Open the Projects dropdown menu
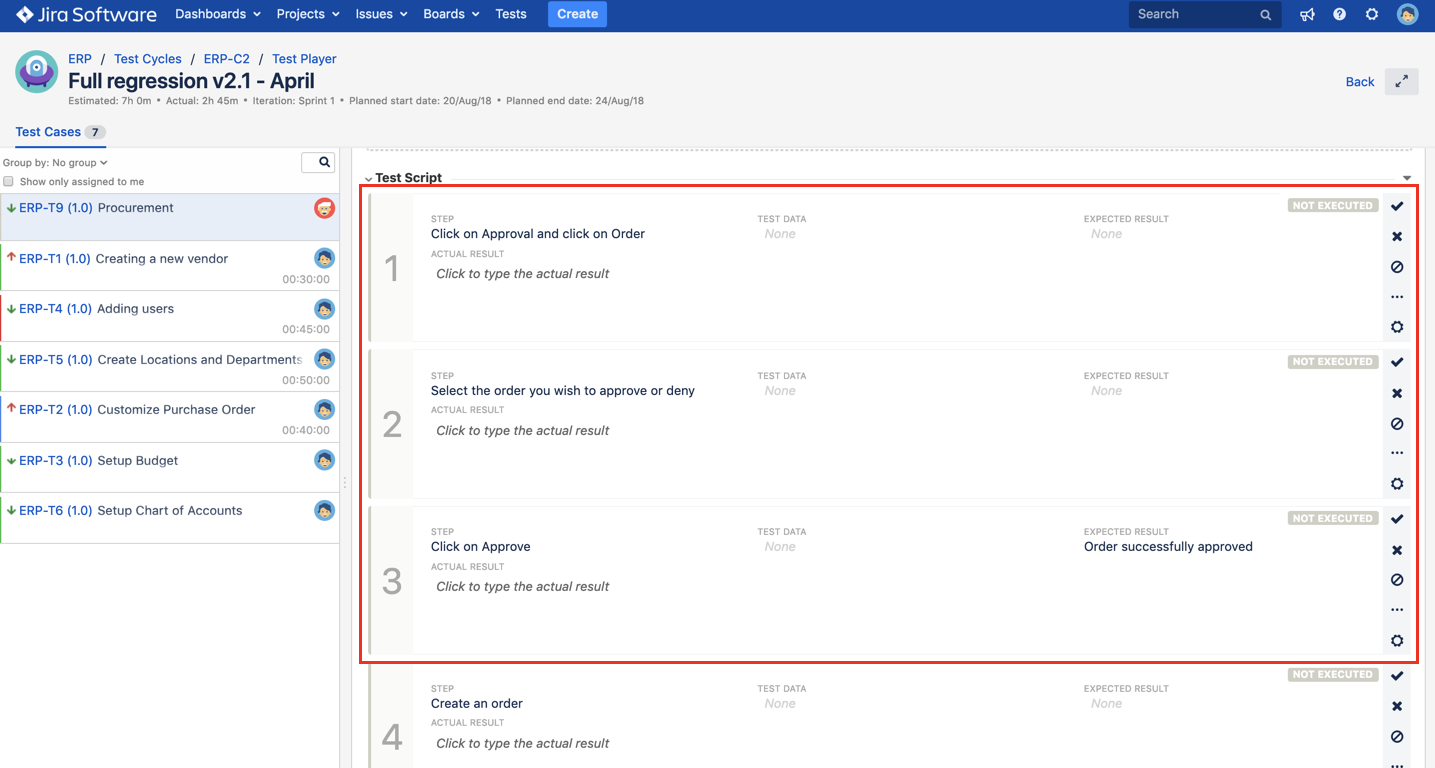The height and width of the screenshot is (768, 1435). coord(308,14)
